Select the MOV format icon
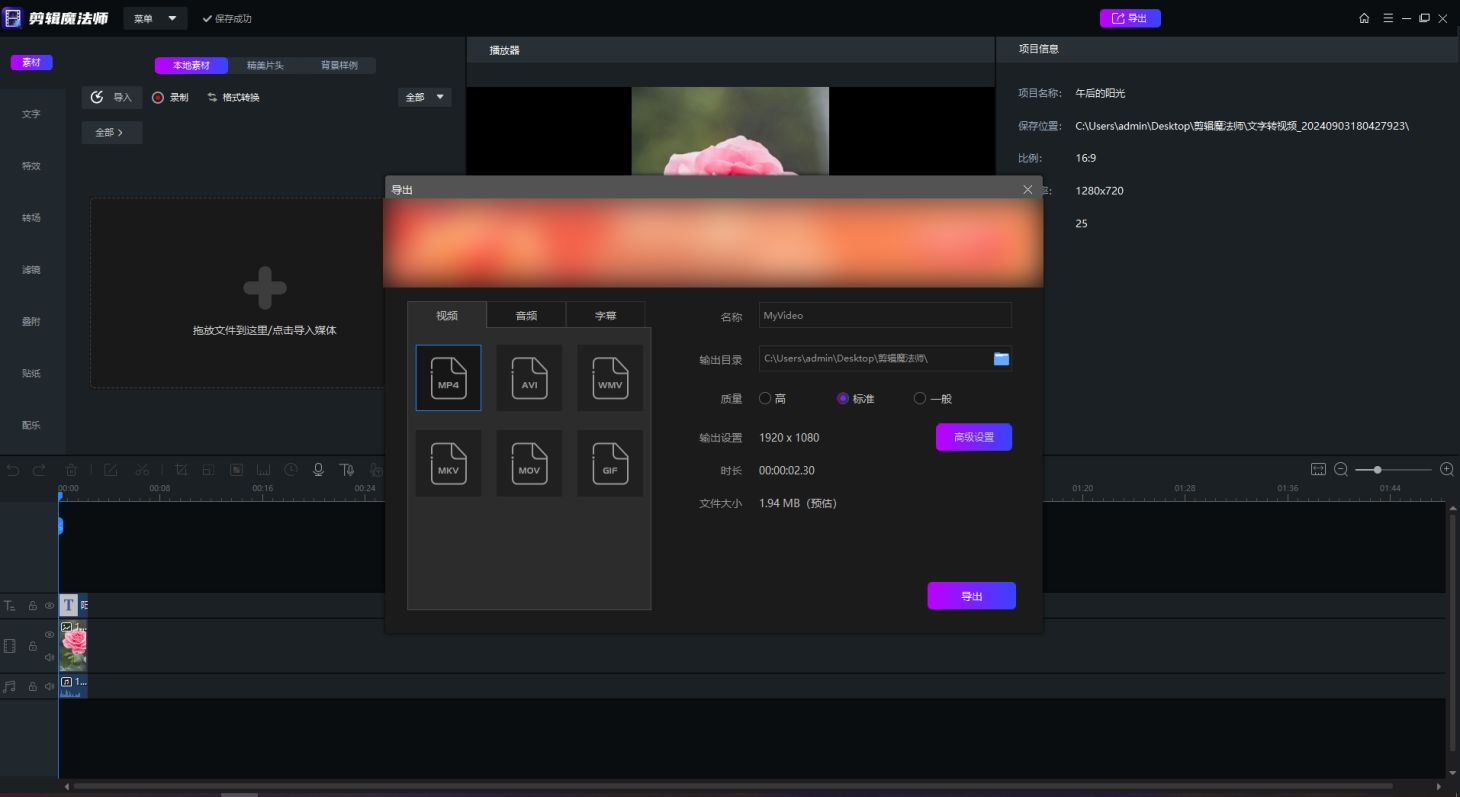1460x797 pixels. pos(529,463)
